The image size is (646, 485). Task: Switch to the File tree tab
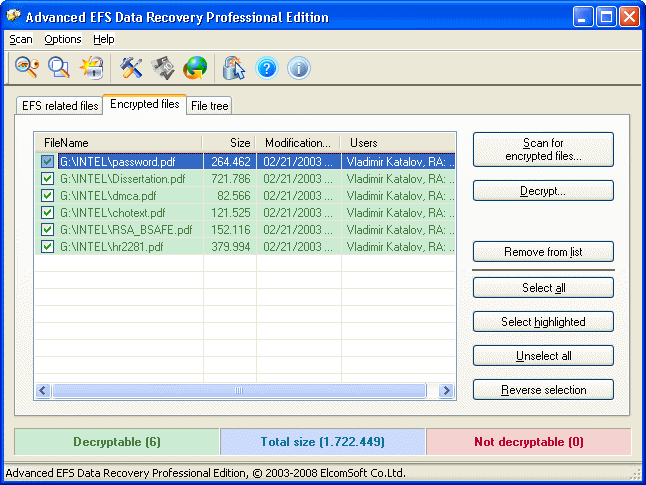point(210,106)
